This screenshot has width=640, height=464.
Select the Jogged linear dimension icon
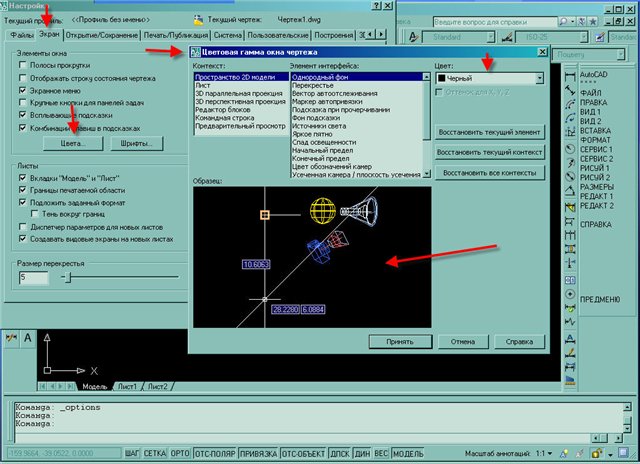click(570, 322)
